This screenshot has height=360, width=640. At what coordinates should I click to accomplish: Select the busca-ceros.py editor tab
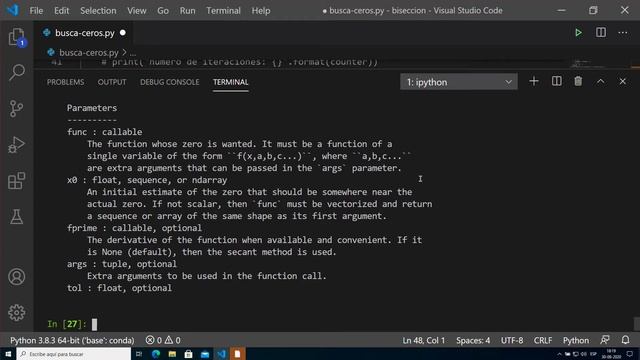[x=84, y=33]
